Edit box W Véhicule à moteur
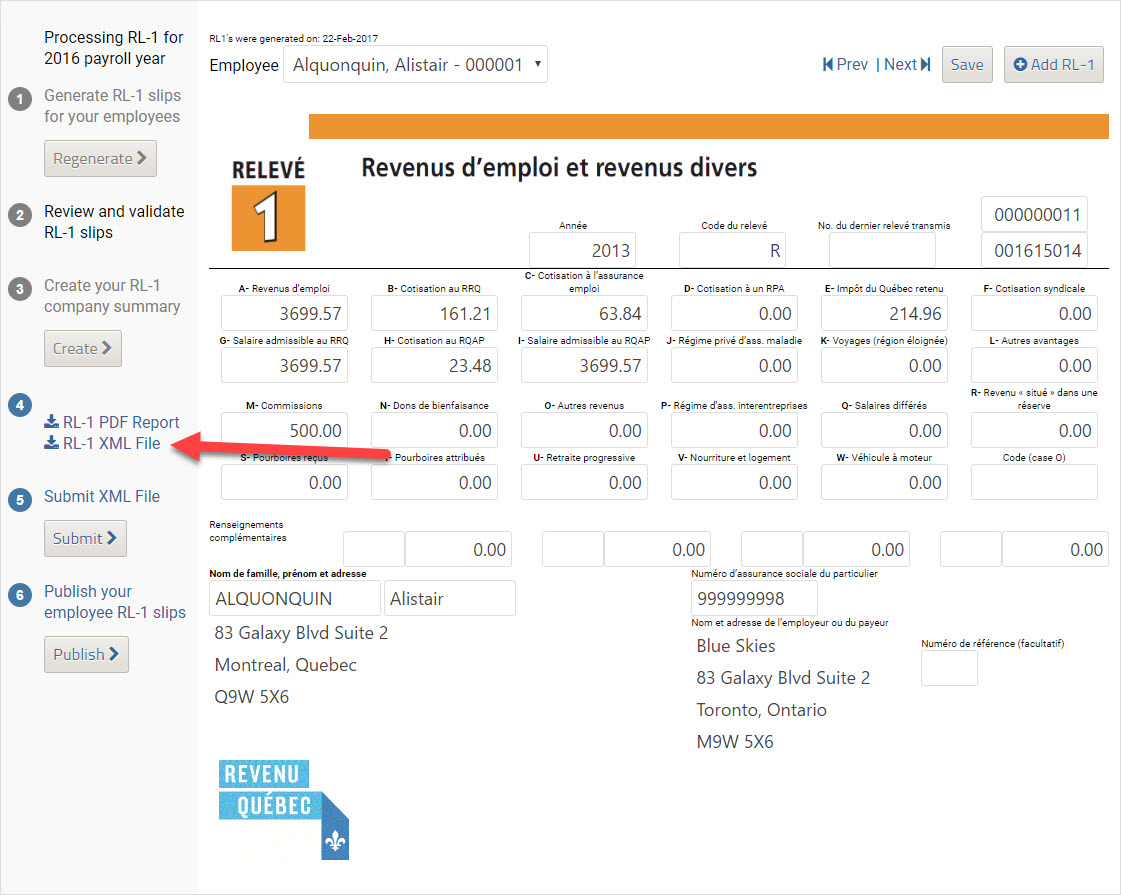 point(884,483)
